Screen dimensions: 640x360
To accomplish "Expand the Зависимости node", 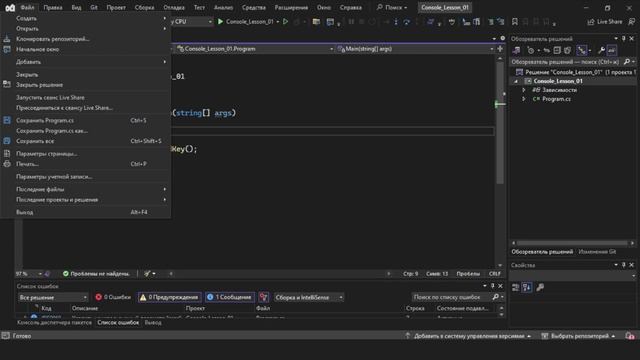I will [x=524, y=90].
